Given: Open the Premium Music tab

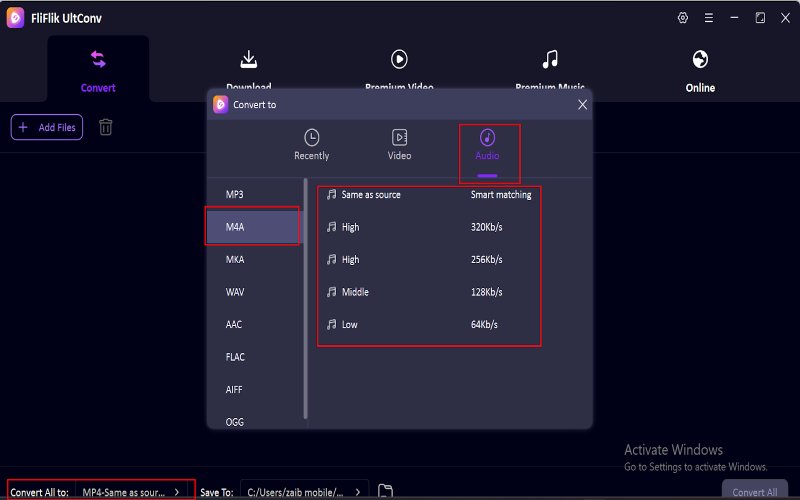Looking at the screenshot, I should point(549,71).
